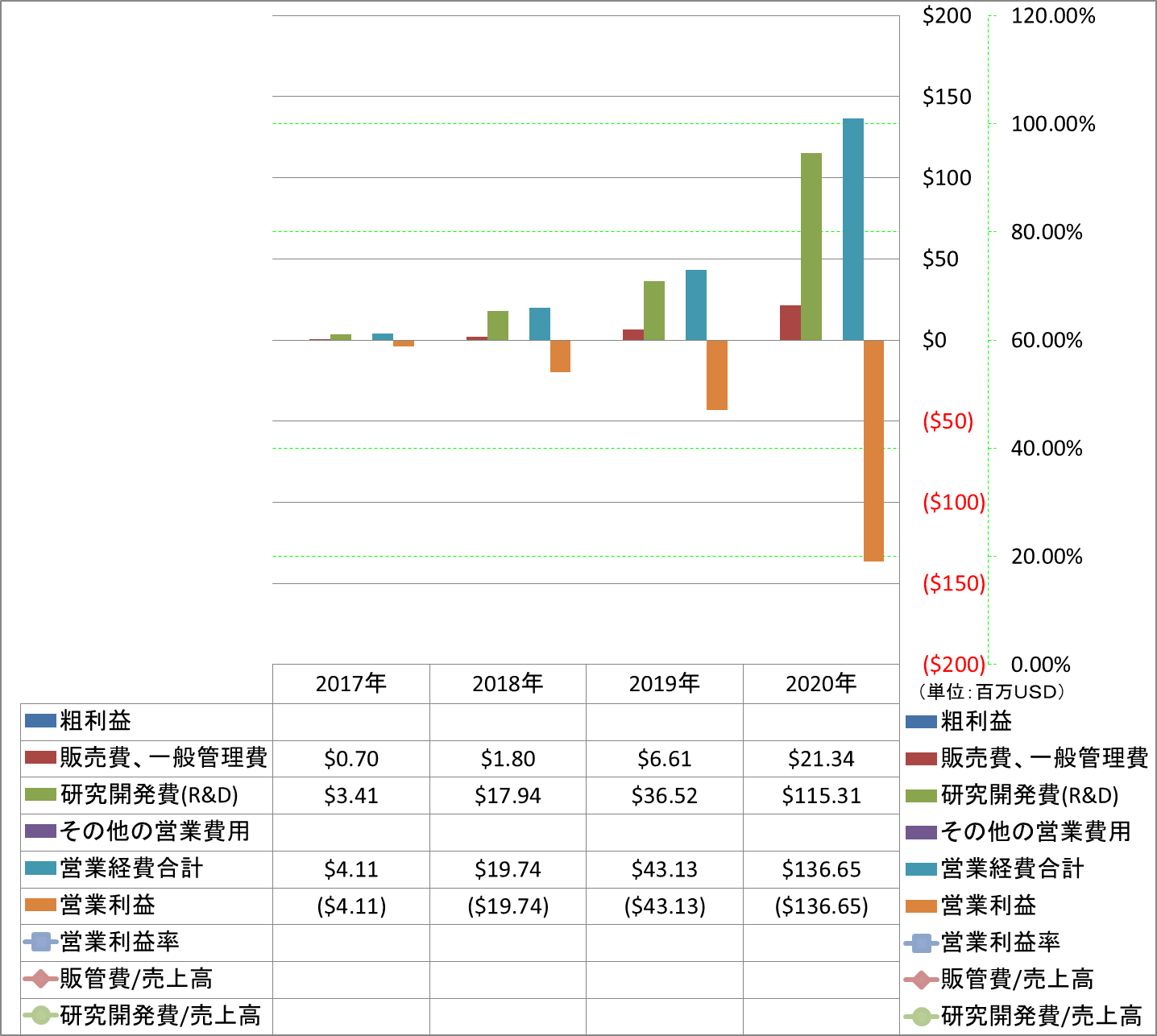
Task: Click the 2018 orange operating income bar
Action: pos(560,356)
